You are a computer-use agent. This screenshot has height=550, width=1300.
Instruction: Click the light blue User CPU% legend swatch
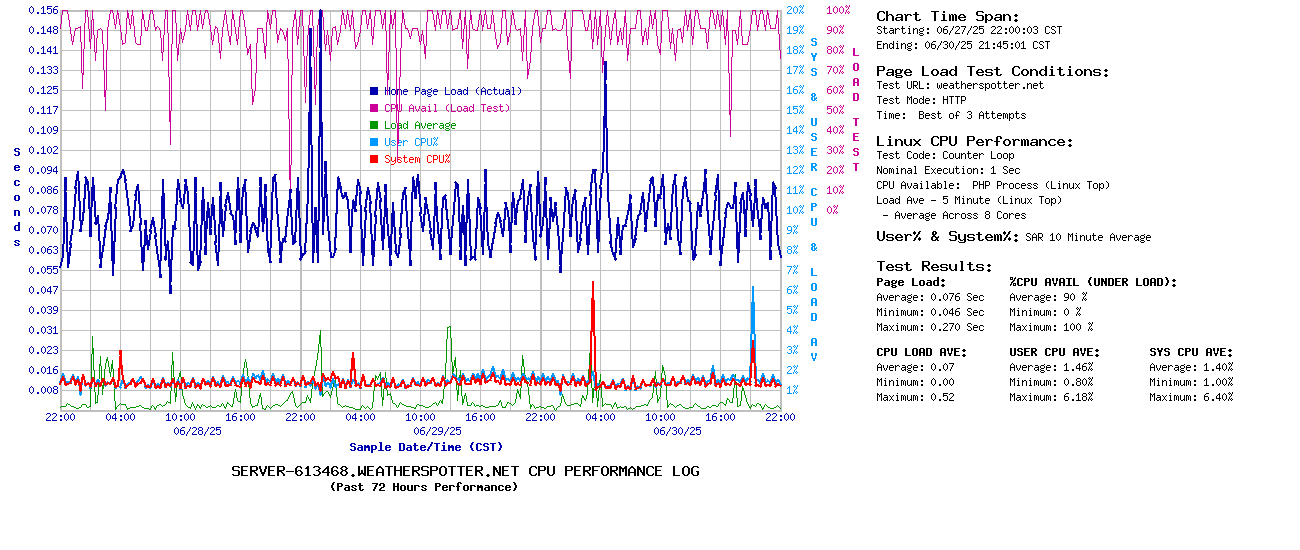[x=374, y=142]
